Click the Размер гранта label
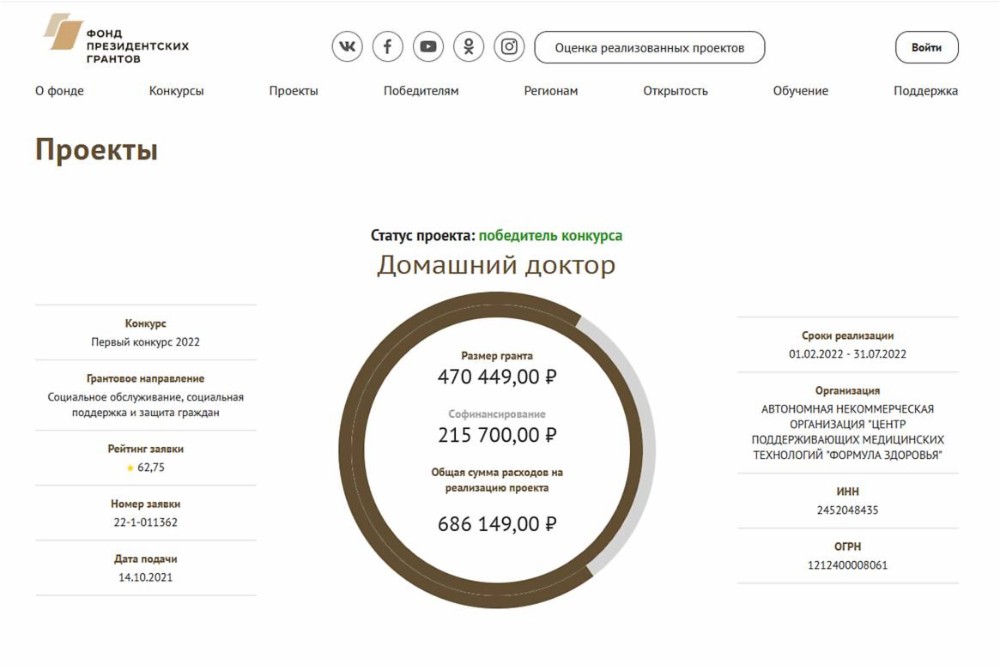 497,356
